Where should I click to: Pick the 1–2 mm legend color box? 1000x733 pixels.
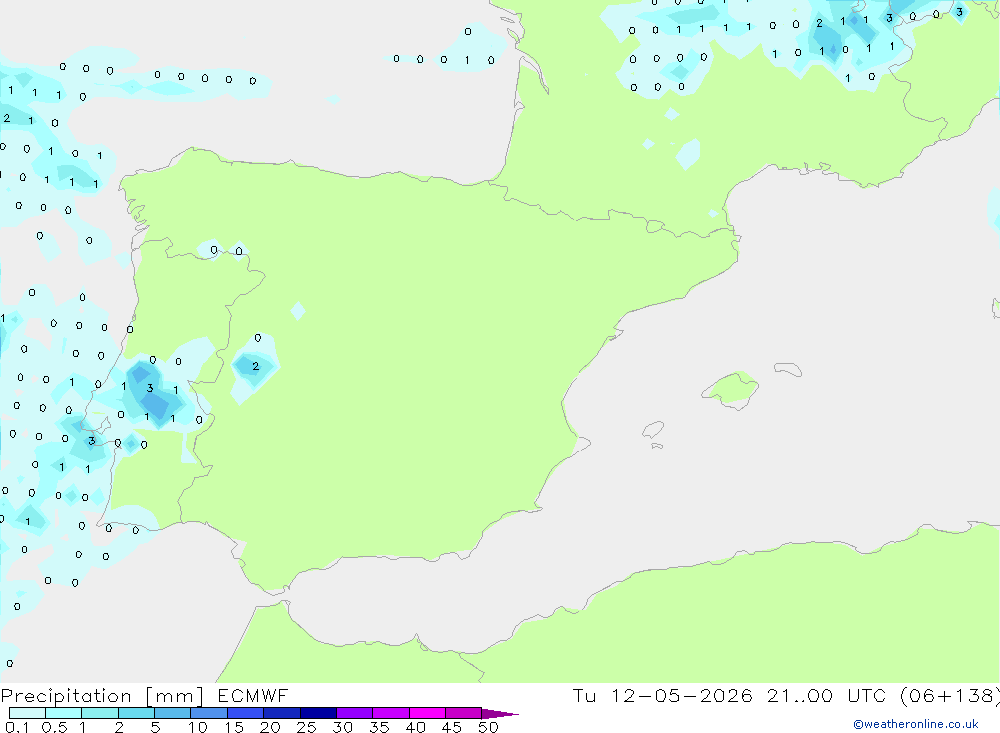pyautogui.click(x=100, y=713)
